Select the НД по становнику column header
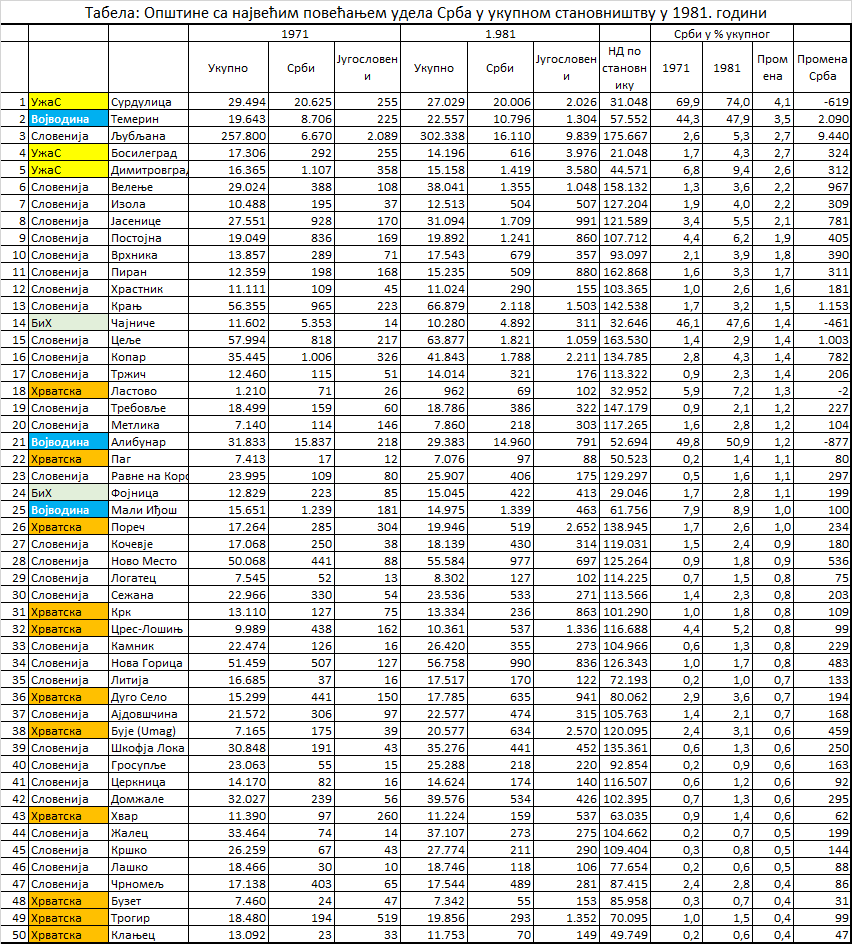 click(x=626, y=67)
